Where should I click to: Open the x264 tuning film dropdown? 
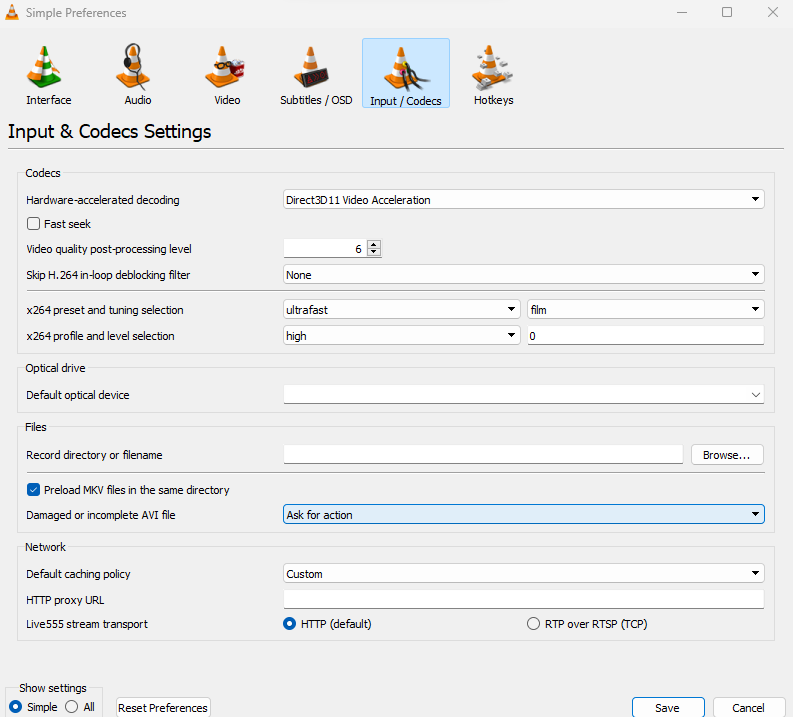tap(645, 309)
